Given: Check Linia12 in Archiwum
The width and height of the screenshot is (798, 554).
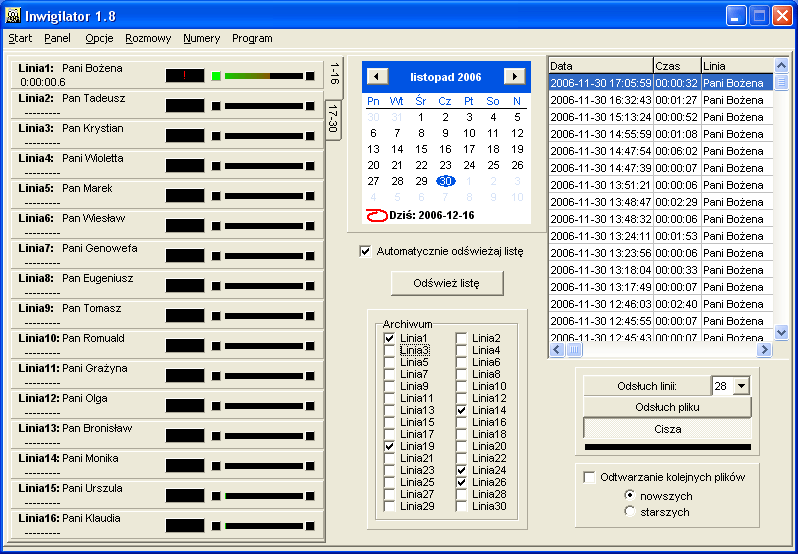Looking at the screenshot, I should pos(461,398).
